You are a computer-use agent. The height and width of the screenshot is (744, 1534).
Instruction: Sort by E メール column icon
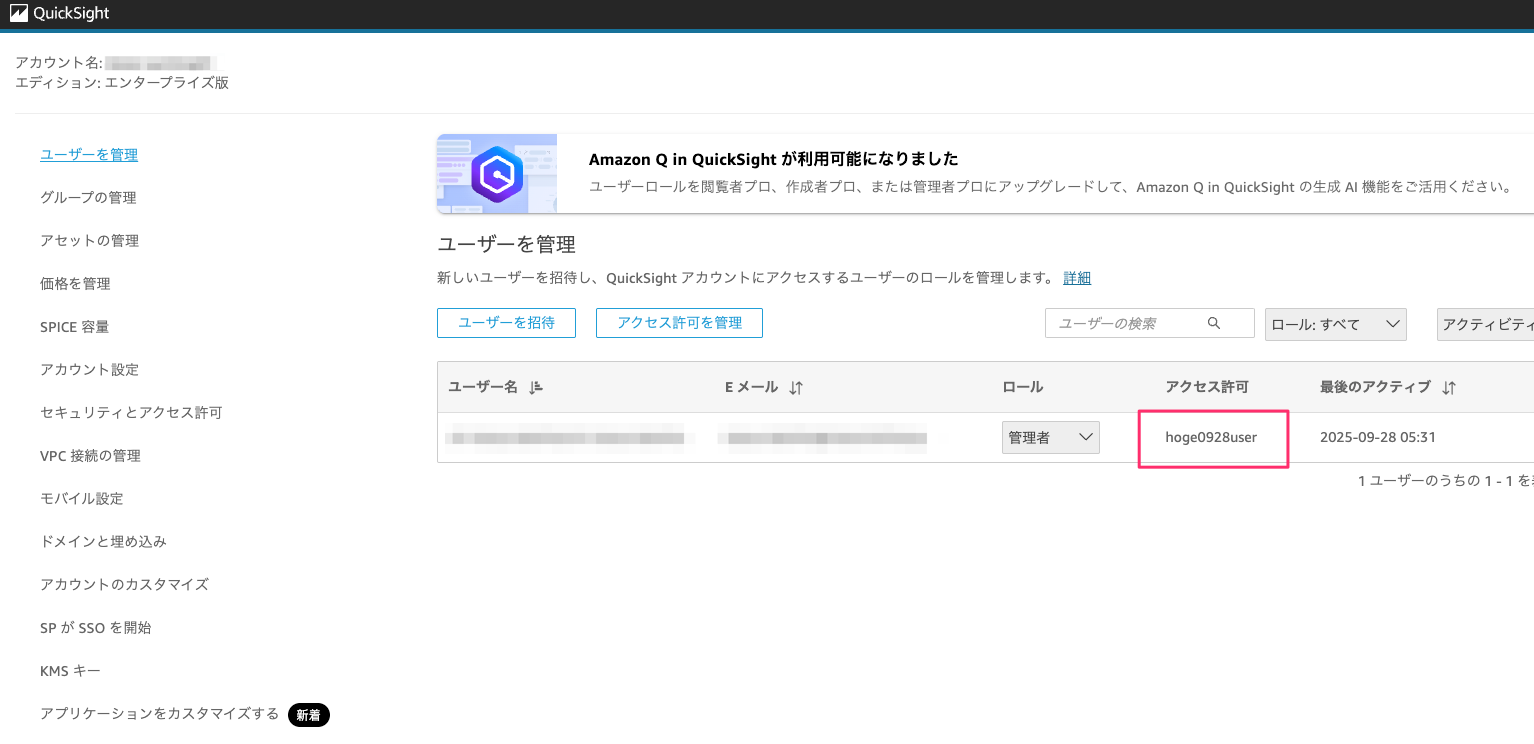tap(796, 388)
